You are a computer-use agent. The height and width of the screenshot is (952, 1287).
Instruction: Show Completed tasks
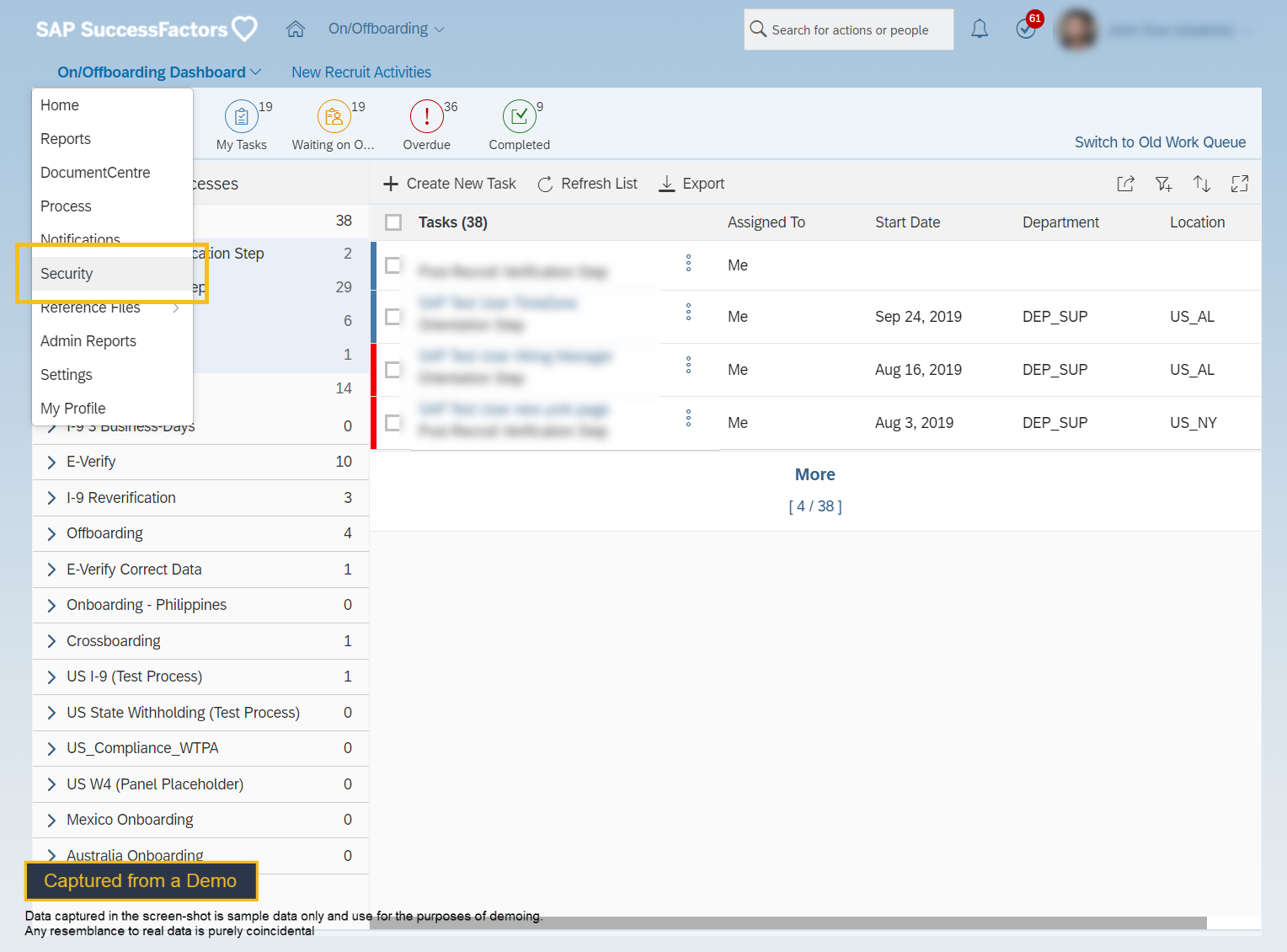pos(520,116)
